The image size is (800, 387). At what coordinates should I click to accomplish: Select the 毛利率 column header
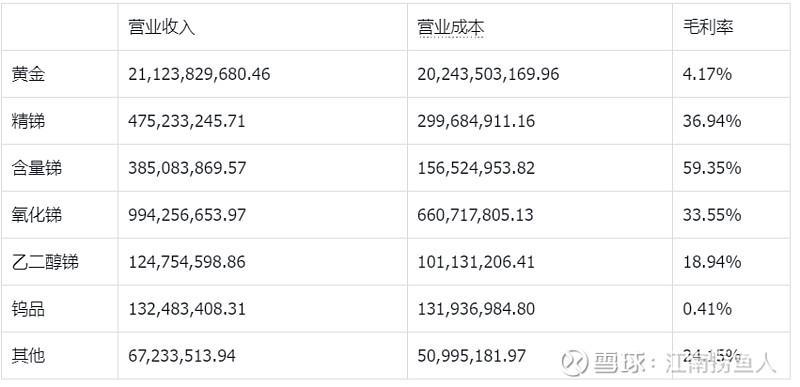point(708,28)
